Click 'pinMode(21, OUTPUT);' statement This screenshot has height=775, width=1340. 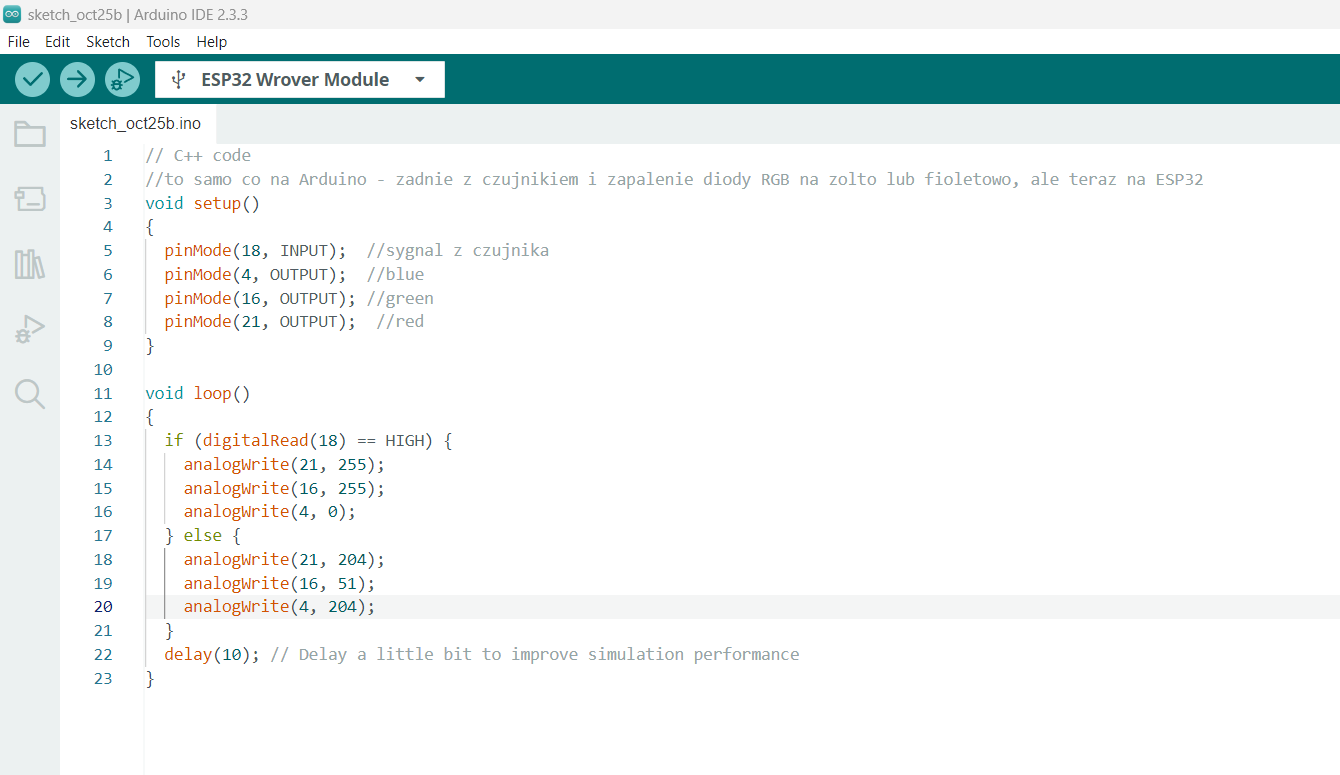[x=260, y=322]
